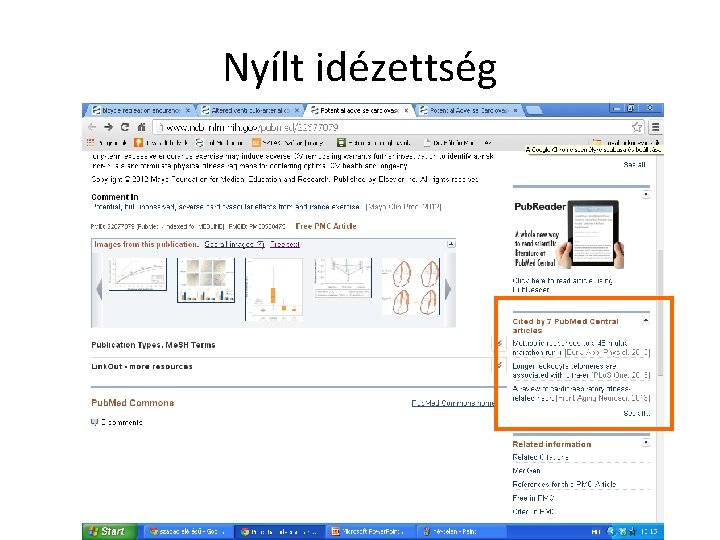The image size is (720, 540).
Task: Open the fourth chart image thumbnail
Action: point(343,278)
